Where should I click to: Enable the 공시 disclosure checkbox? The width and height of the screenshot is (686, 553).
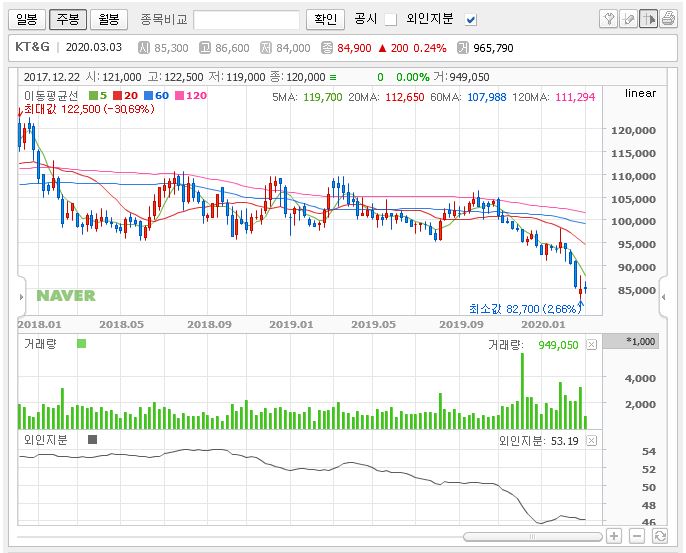tap(390, 20)
